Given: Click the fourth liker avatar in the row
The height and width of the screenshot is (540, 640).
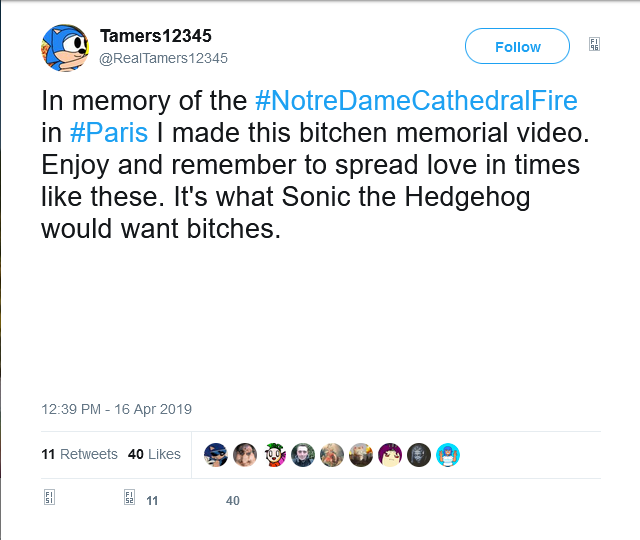Looking at the screenshot, I should click(303, 455).
